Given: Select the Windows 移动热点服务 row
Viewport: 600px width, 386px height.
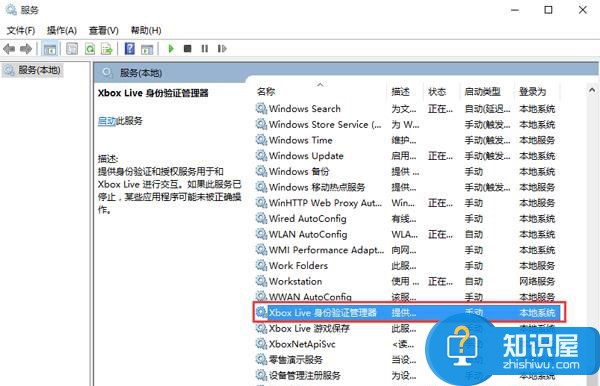Looking at the screenshot, I should pos(407,187).
